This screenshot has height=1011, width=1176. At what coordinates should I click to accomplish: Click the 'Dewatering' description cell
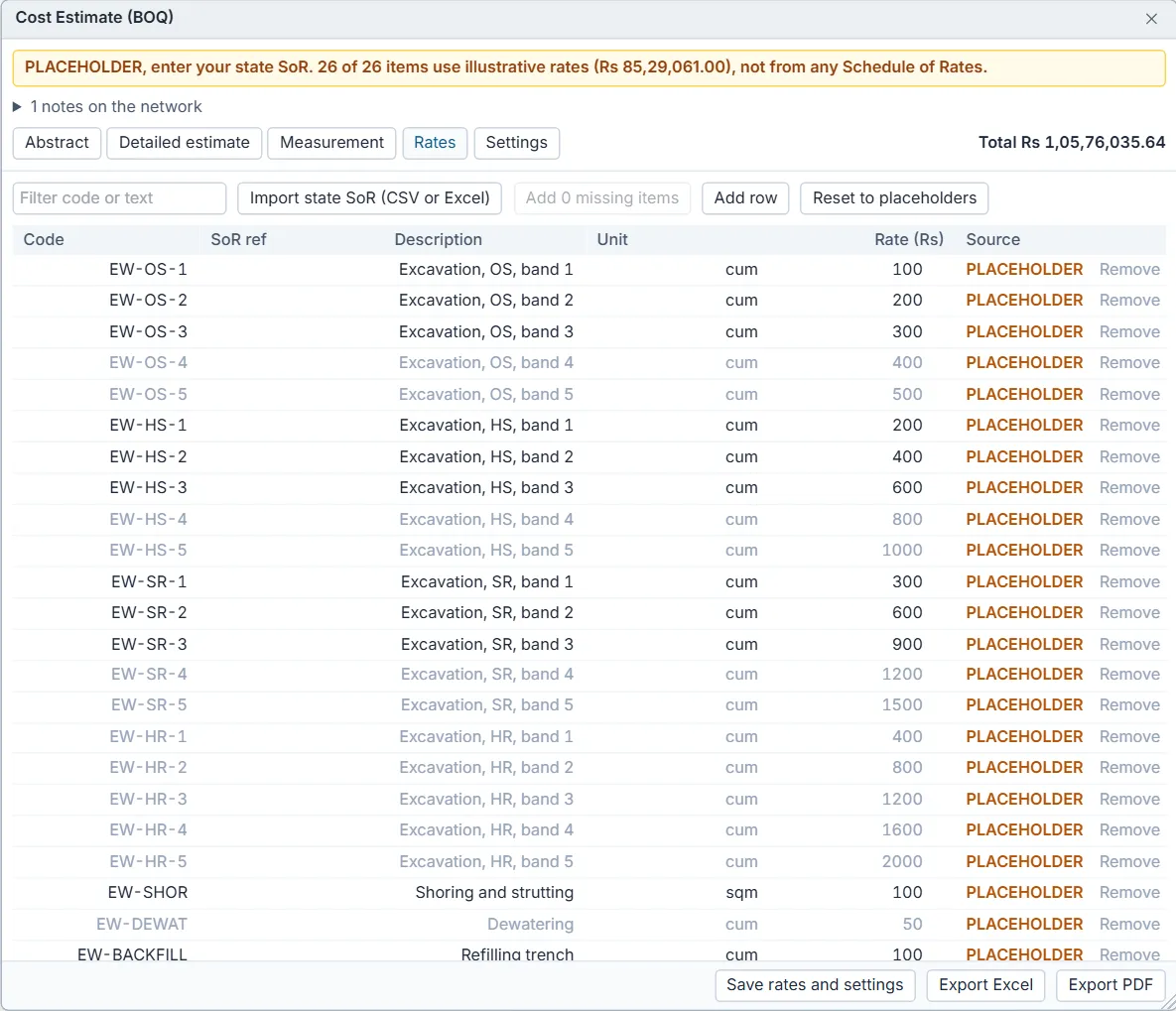(x=530, y=924)
